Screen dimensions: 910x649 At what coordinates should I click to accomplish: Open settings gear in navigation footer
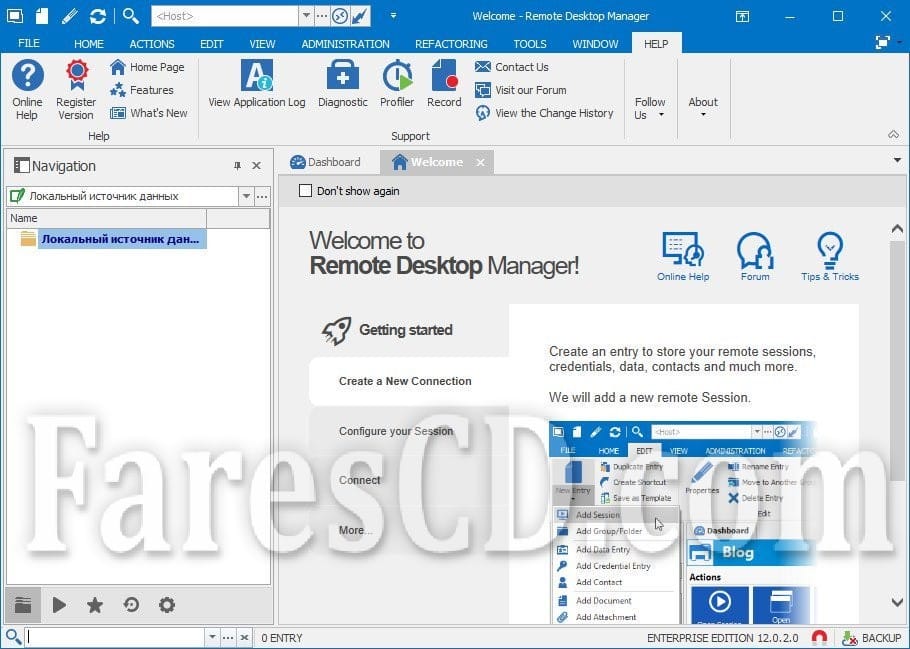[167, 605]
